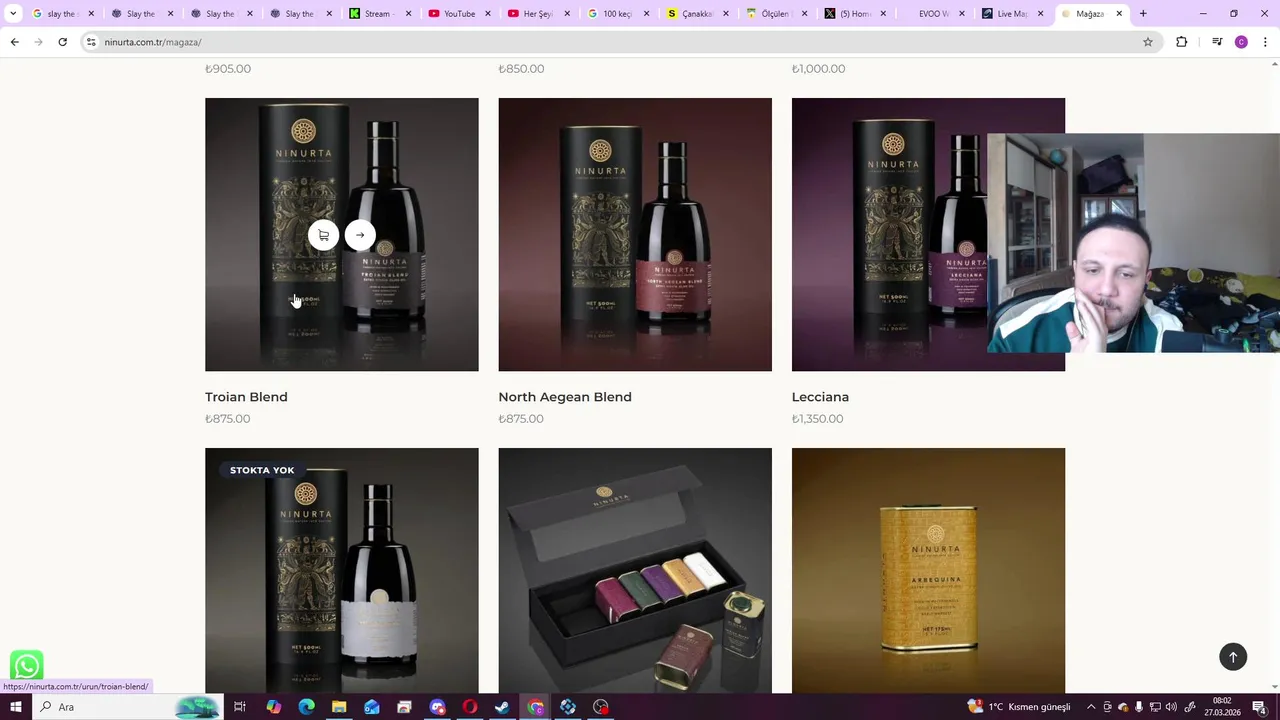Open Outlook from taskbar

372,707
